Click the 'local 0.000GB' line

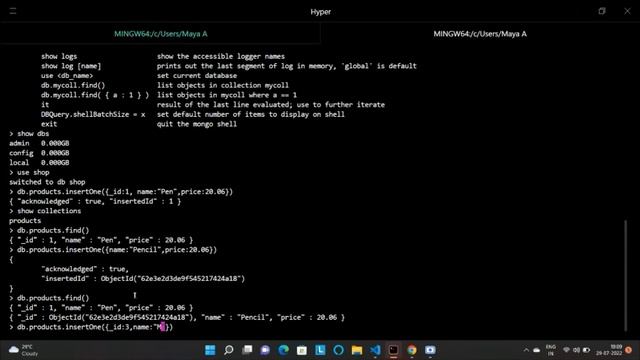tap(39, 162)
